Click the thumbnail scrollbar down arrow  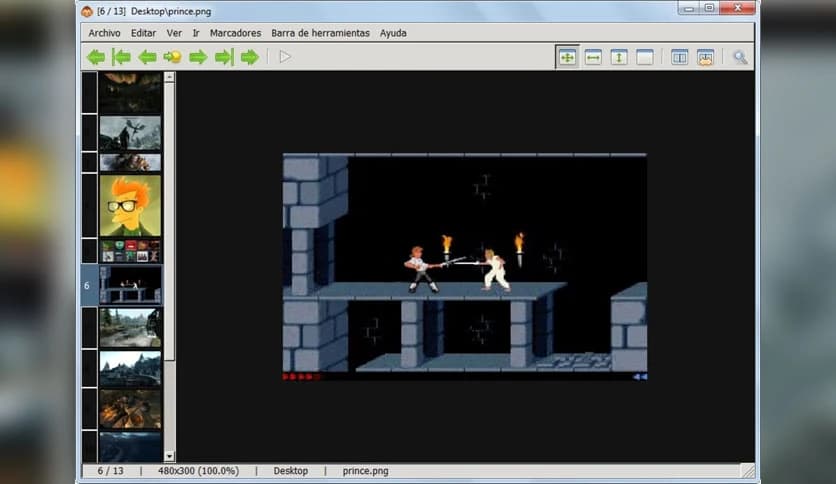170,456
